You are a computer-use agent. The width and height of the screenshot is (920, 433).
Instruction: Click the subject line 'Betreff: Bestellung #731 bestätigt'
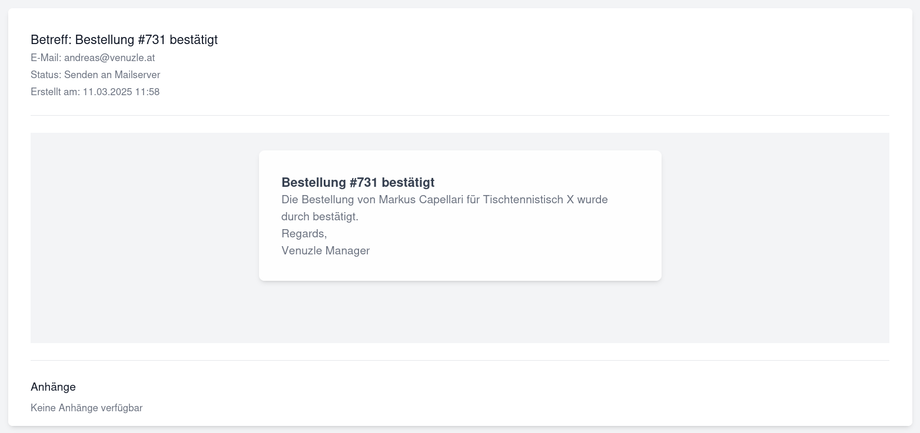point(124,40)
